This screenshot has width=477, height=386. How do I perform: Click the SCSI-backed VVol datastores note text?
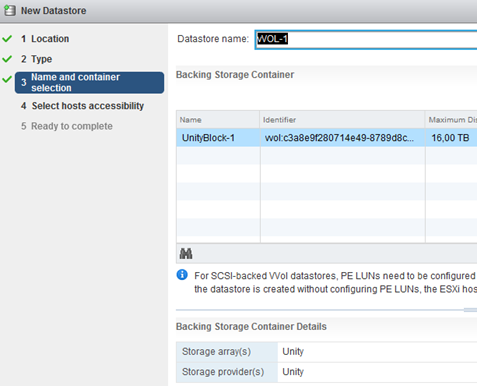[336, 282]
